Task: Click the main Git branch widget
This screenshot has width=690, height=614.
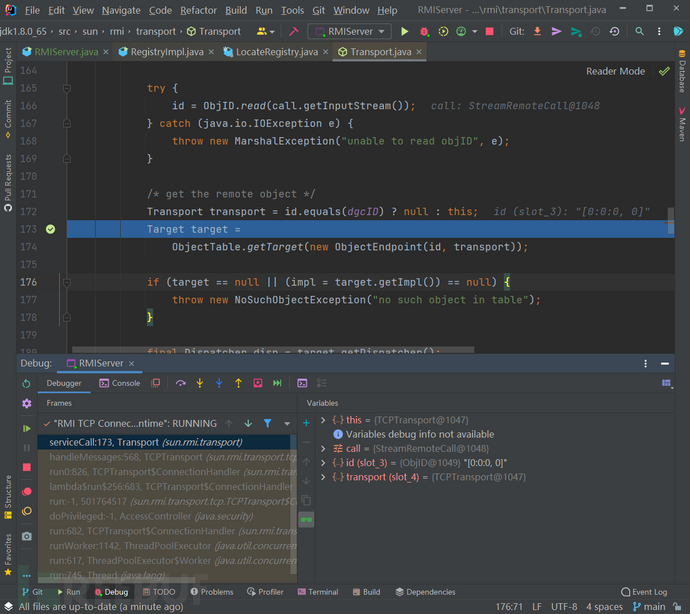Action: (x=649, y=607)
